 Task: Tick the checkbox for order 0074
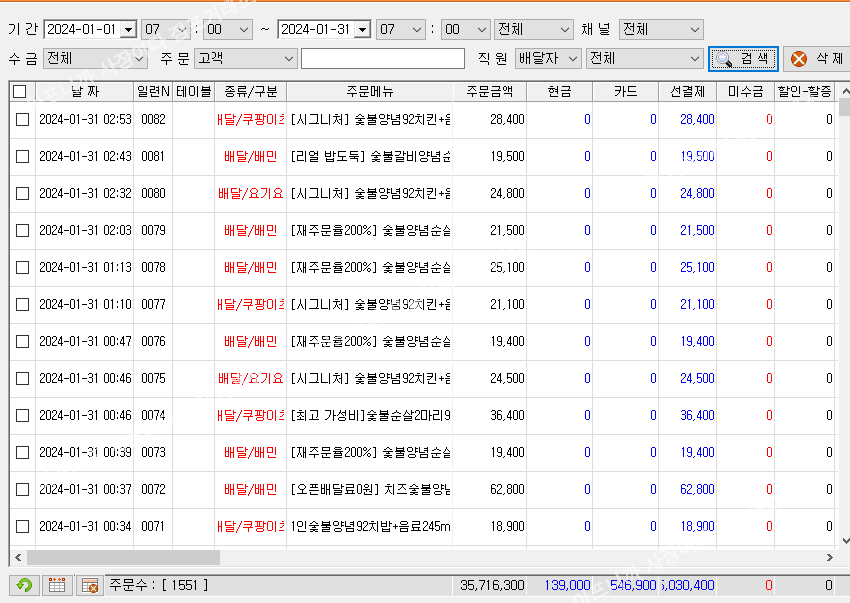[22, 416]
